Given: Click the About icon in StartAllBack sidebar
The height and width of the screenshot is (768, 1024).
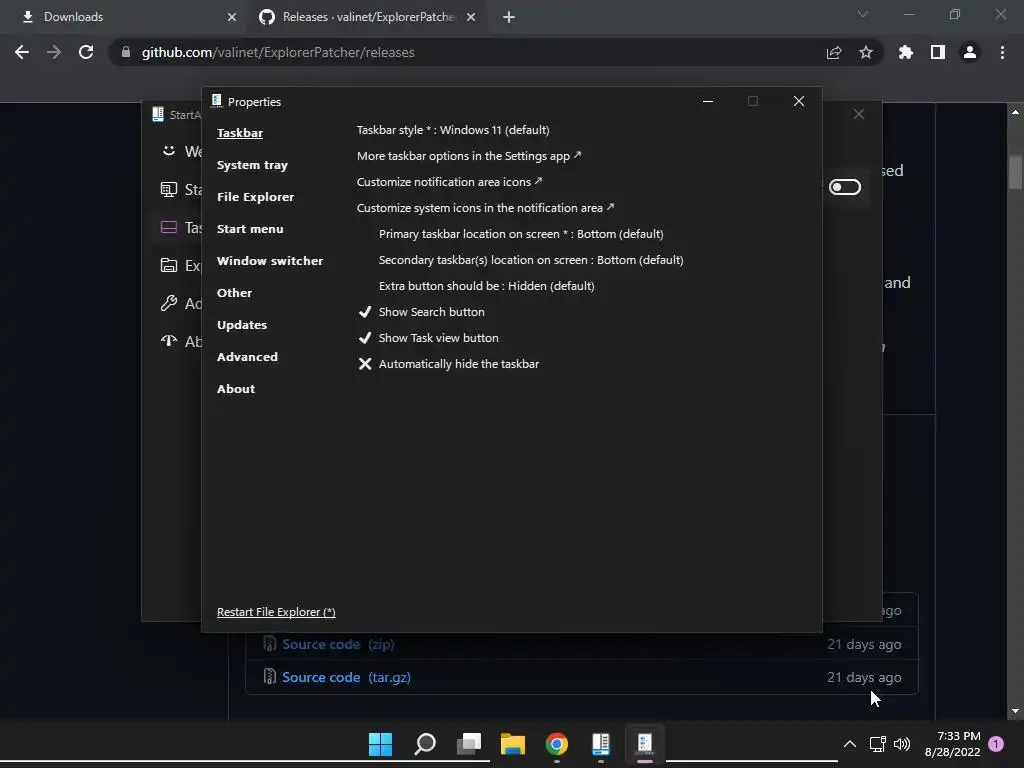Looking at the screenshot, I should coord(168,341).
